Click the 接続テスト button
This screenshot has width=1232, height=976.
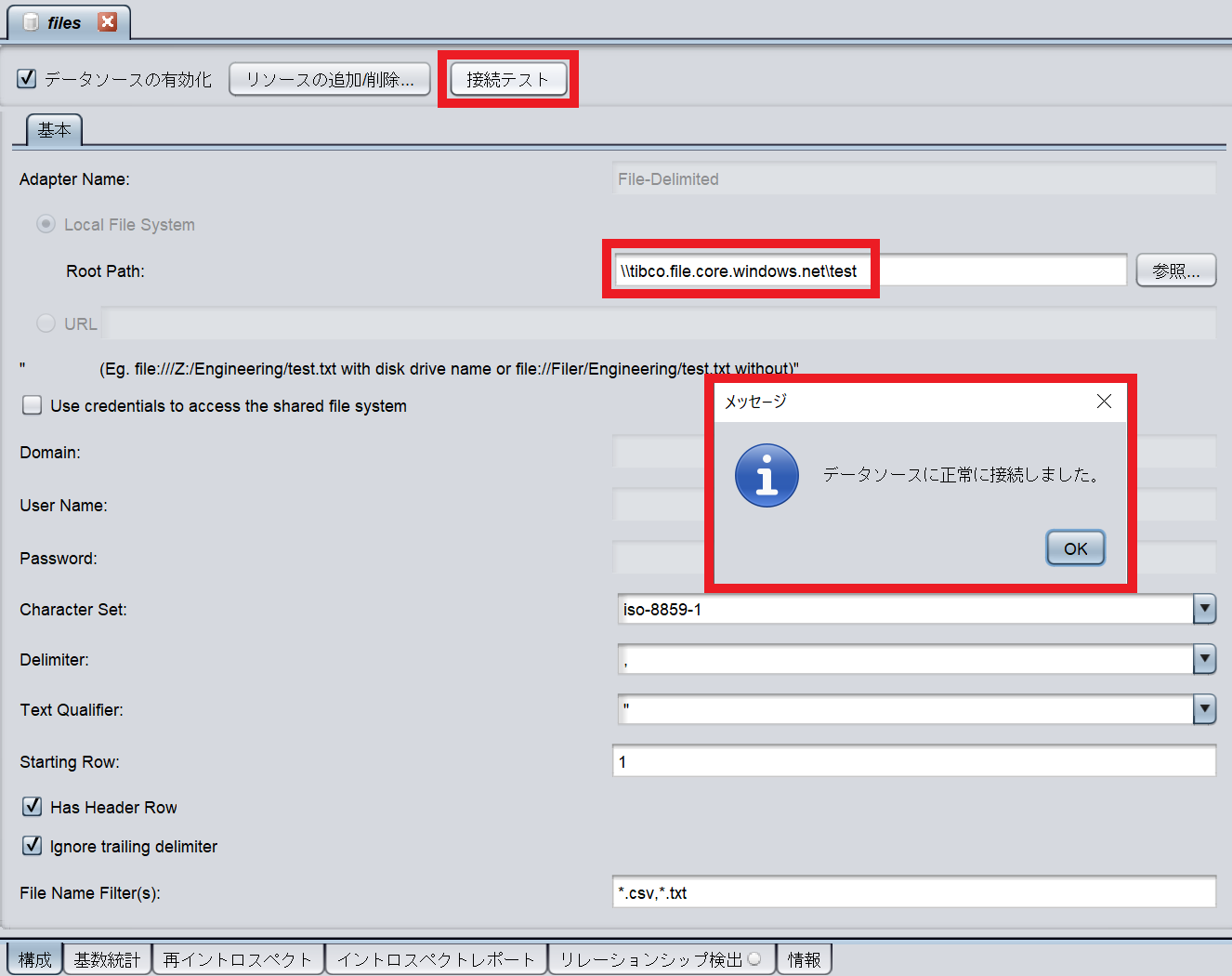508,79
